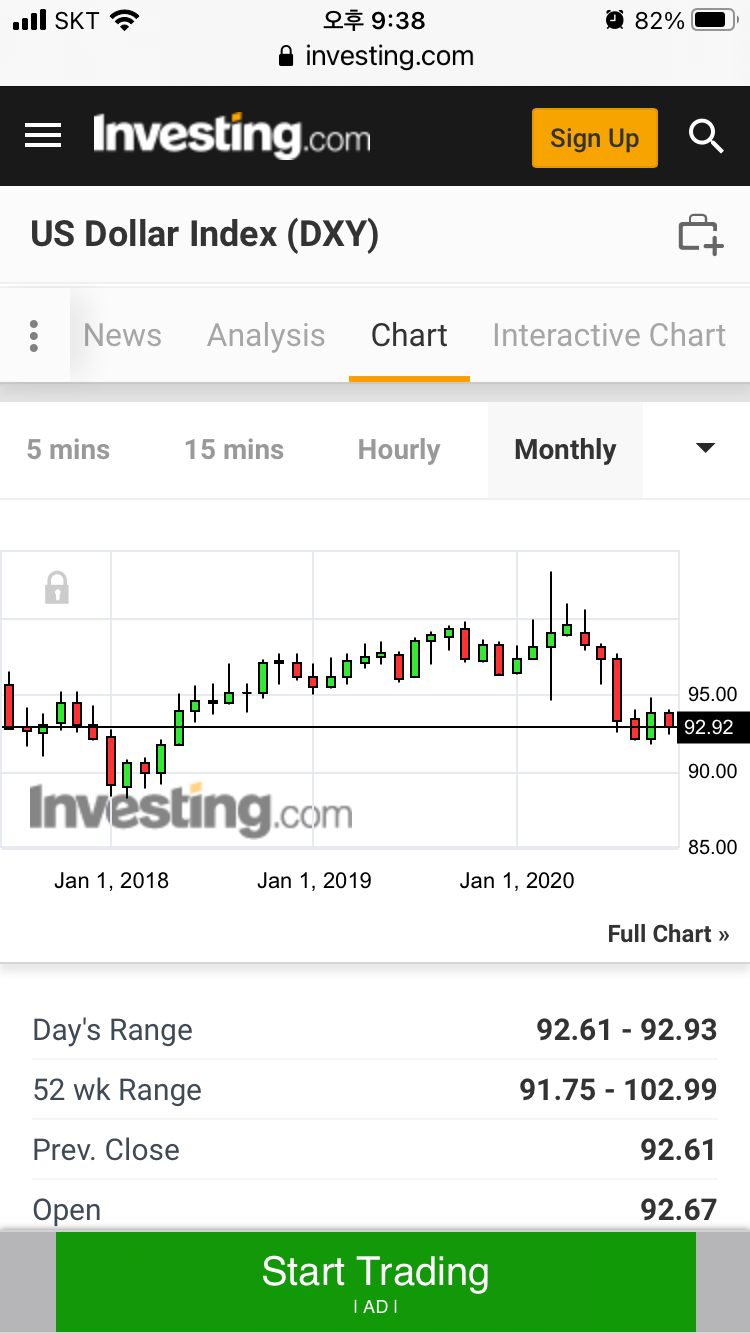Select the Monthly timeframe

565,450
